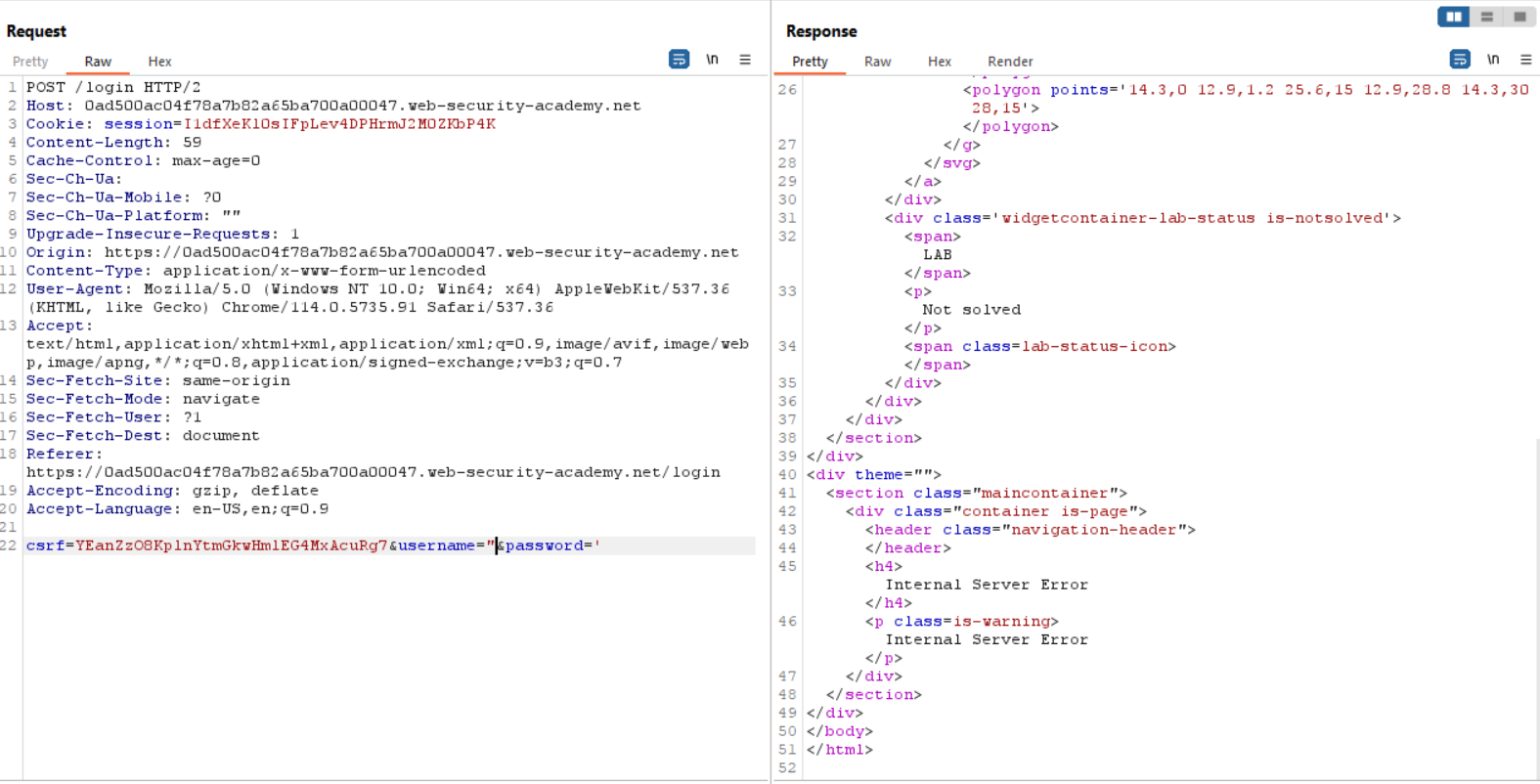Open Response panel options menu
This screenshot has height=784, width=1540.
1525,60
